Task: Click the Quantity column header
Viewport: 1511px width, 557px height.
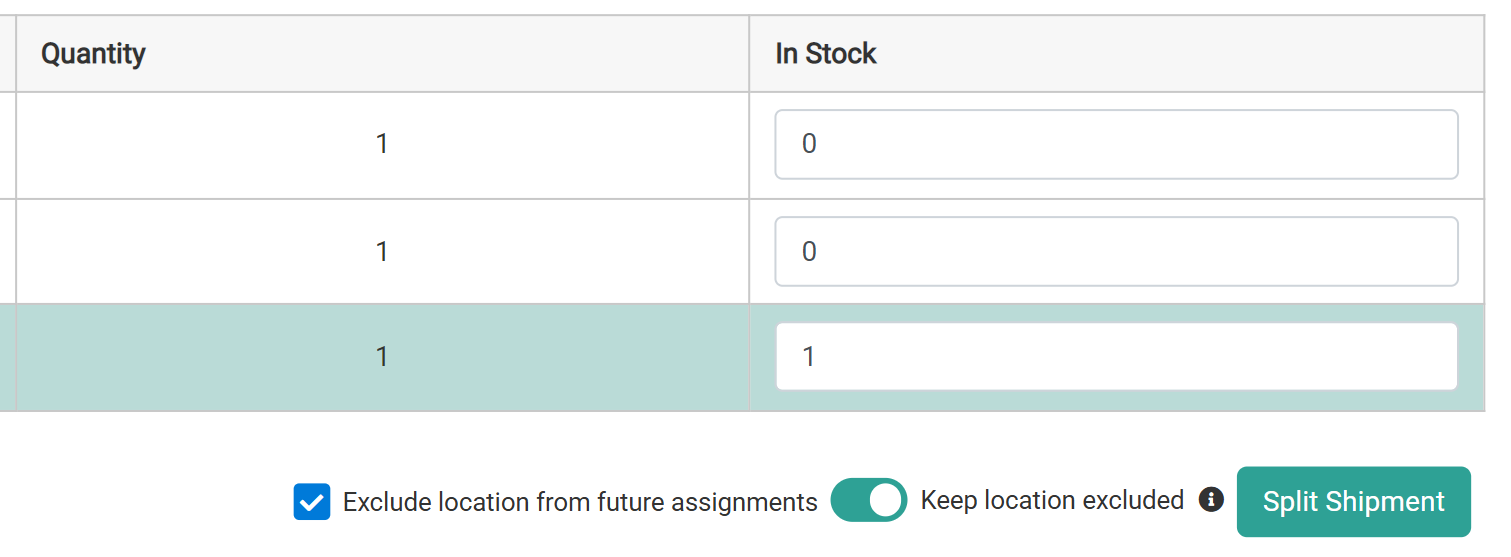Action: point(93,54)
